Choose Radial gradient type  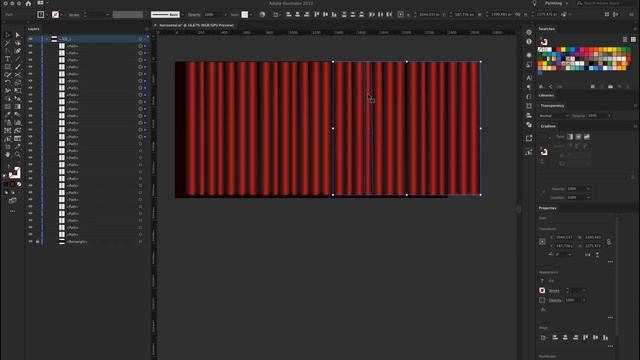(x=578, y=137)
